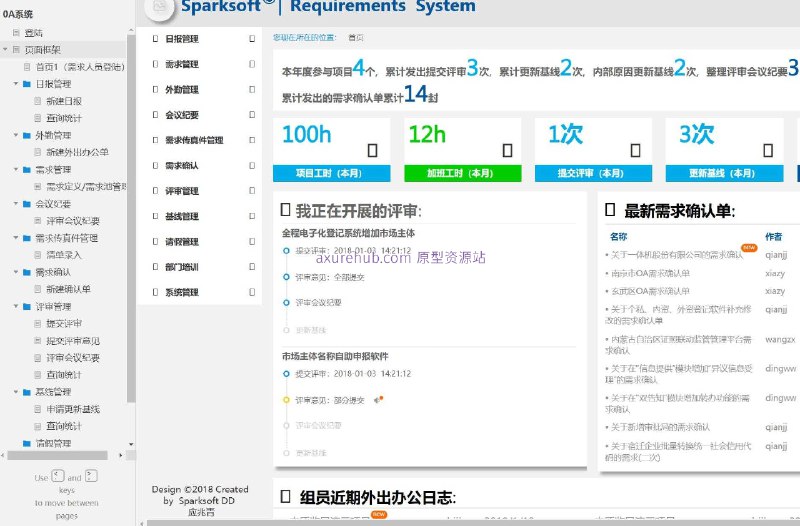Click the notification icon after 评审意见: 部分提交

[378, 399]
